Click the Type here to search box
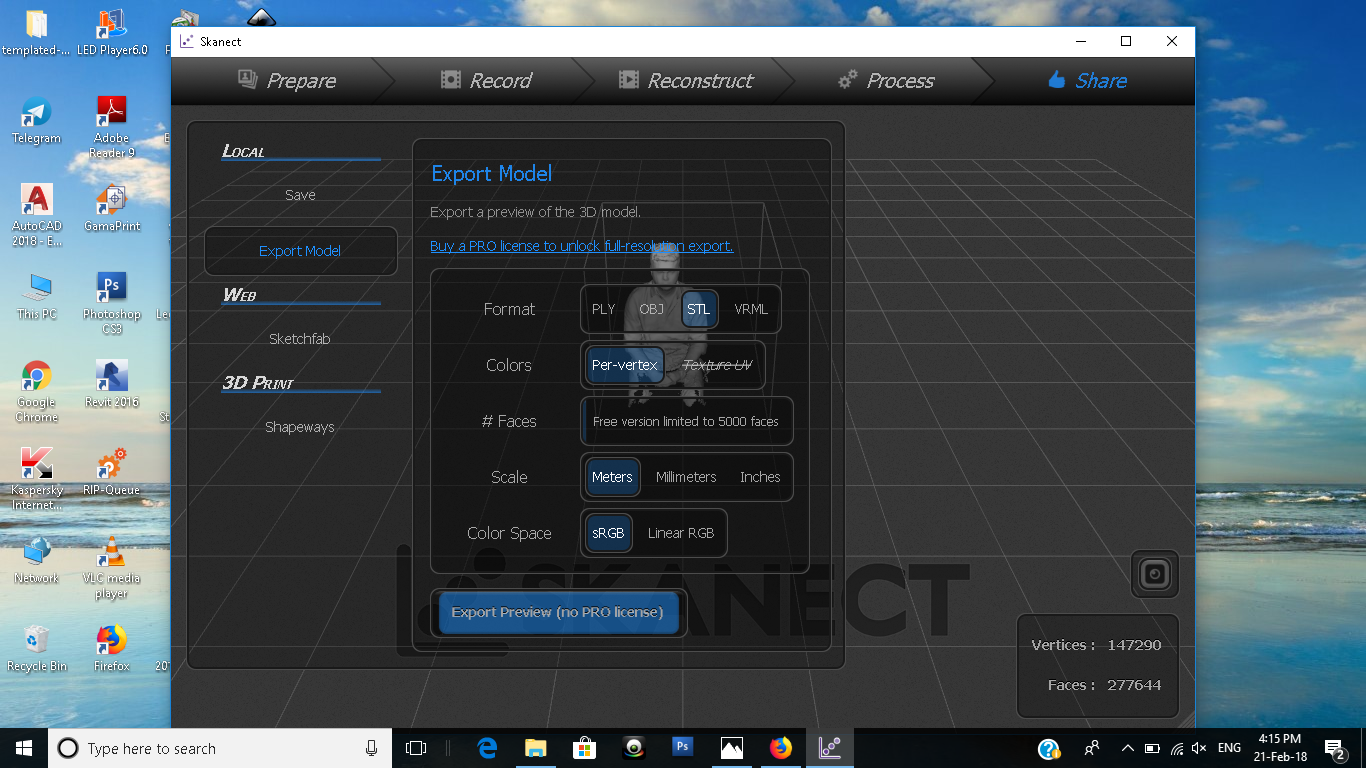The width and height of the screenshot is (1366, 768). coord(219,748)
